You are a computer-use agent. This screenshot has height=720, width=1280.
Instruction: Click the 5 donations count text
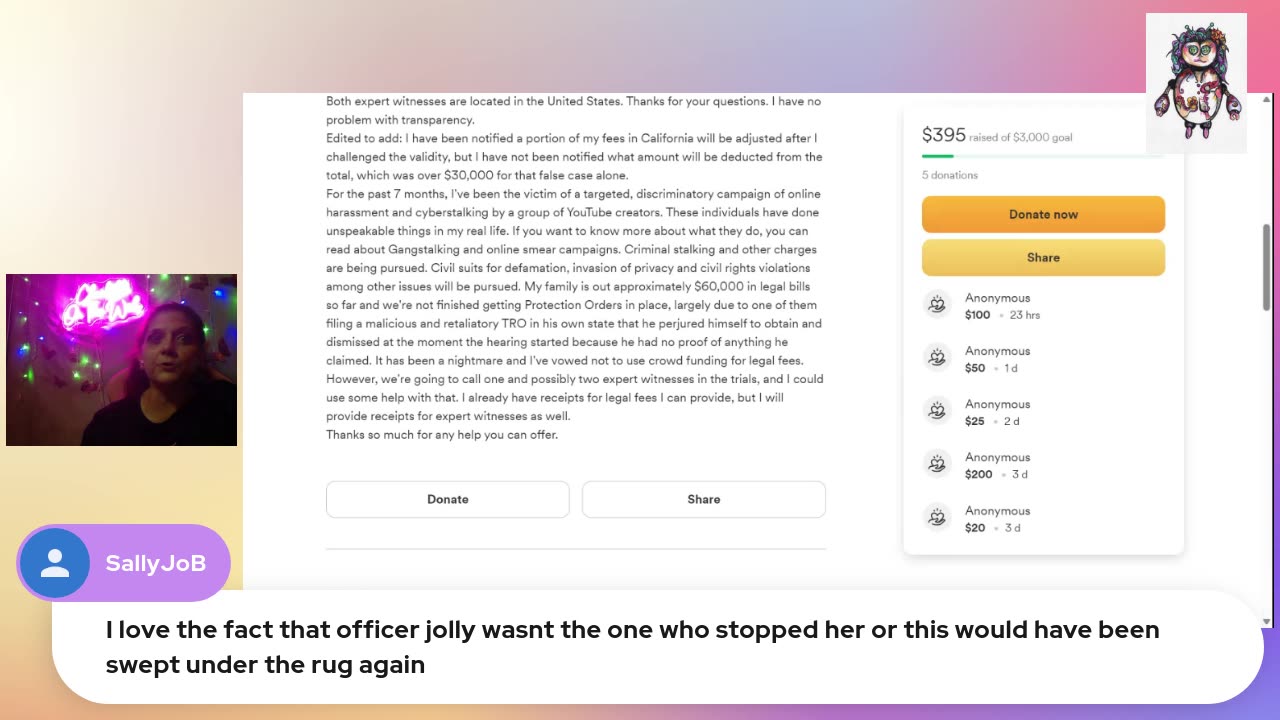point(950,175)
